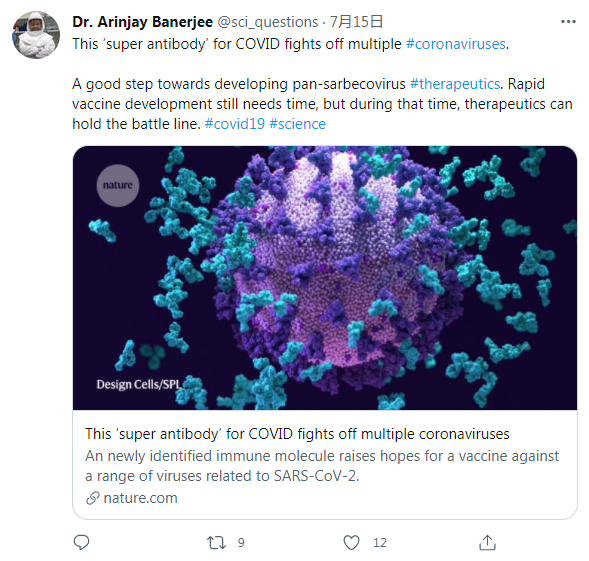Click the like count 12

click(x=379, y=543)
